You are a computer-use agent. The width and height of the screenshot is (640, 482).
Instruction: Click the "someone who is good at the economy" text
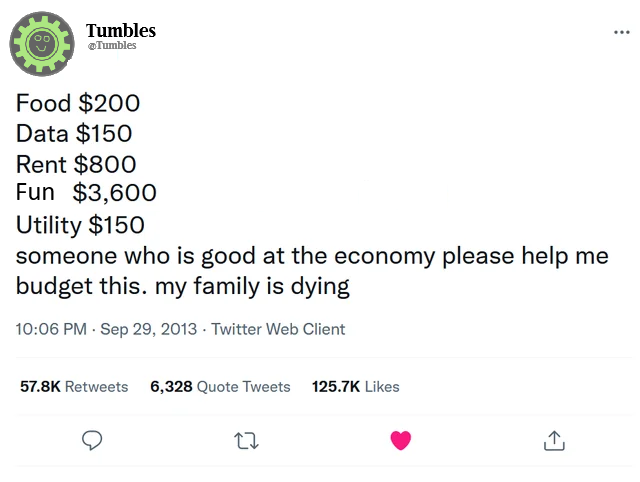tap(225, 255)
